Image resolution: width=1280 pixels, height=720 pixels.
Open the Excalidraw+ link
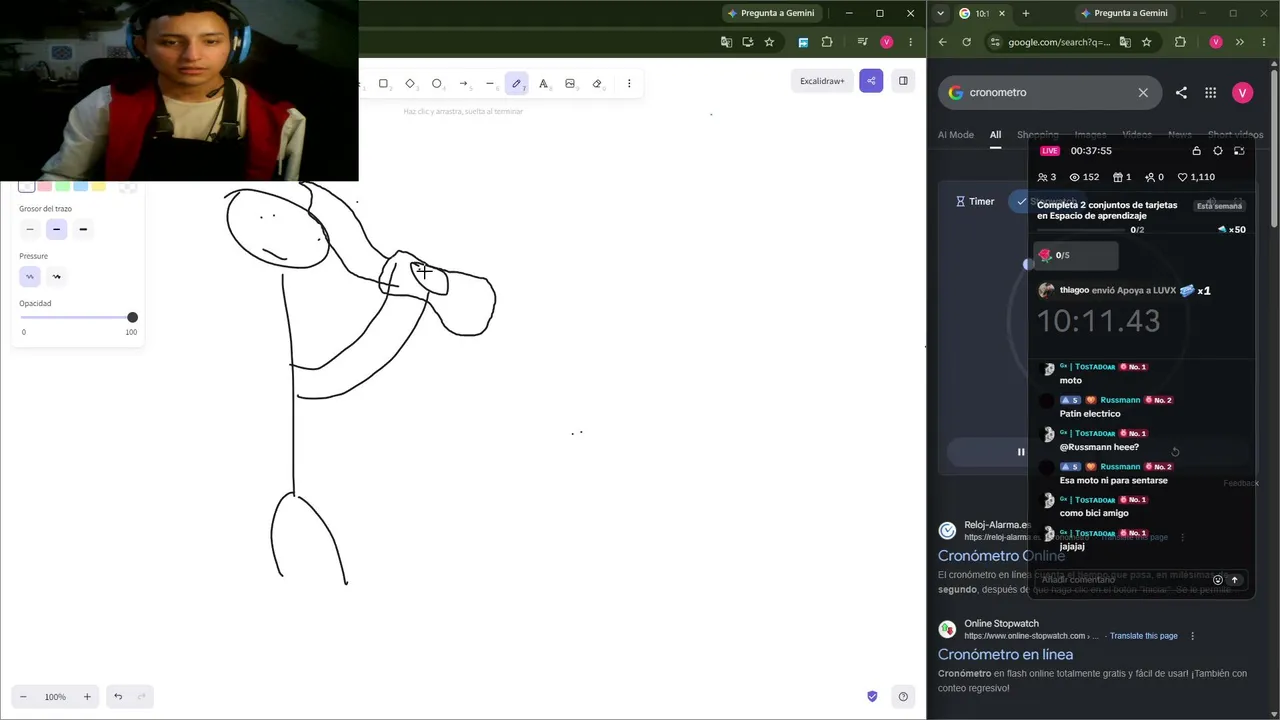coord(822,81)
